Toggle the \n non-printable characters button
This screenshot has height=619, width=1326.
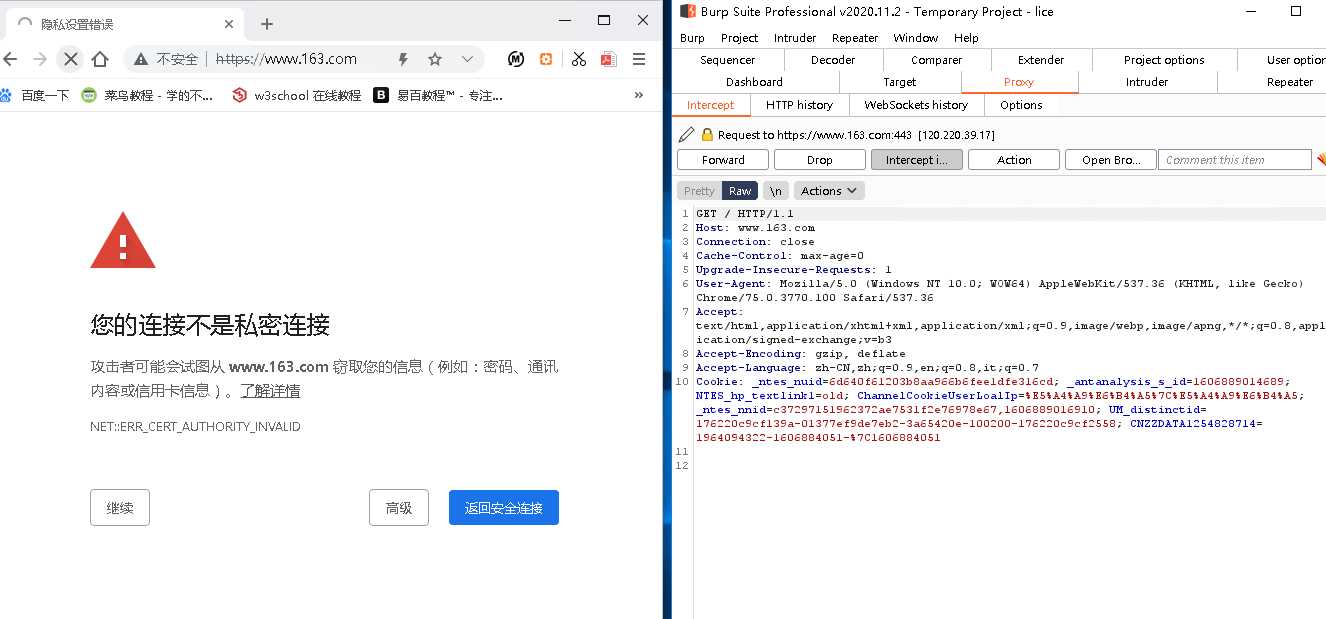pos(776,191)
